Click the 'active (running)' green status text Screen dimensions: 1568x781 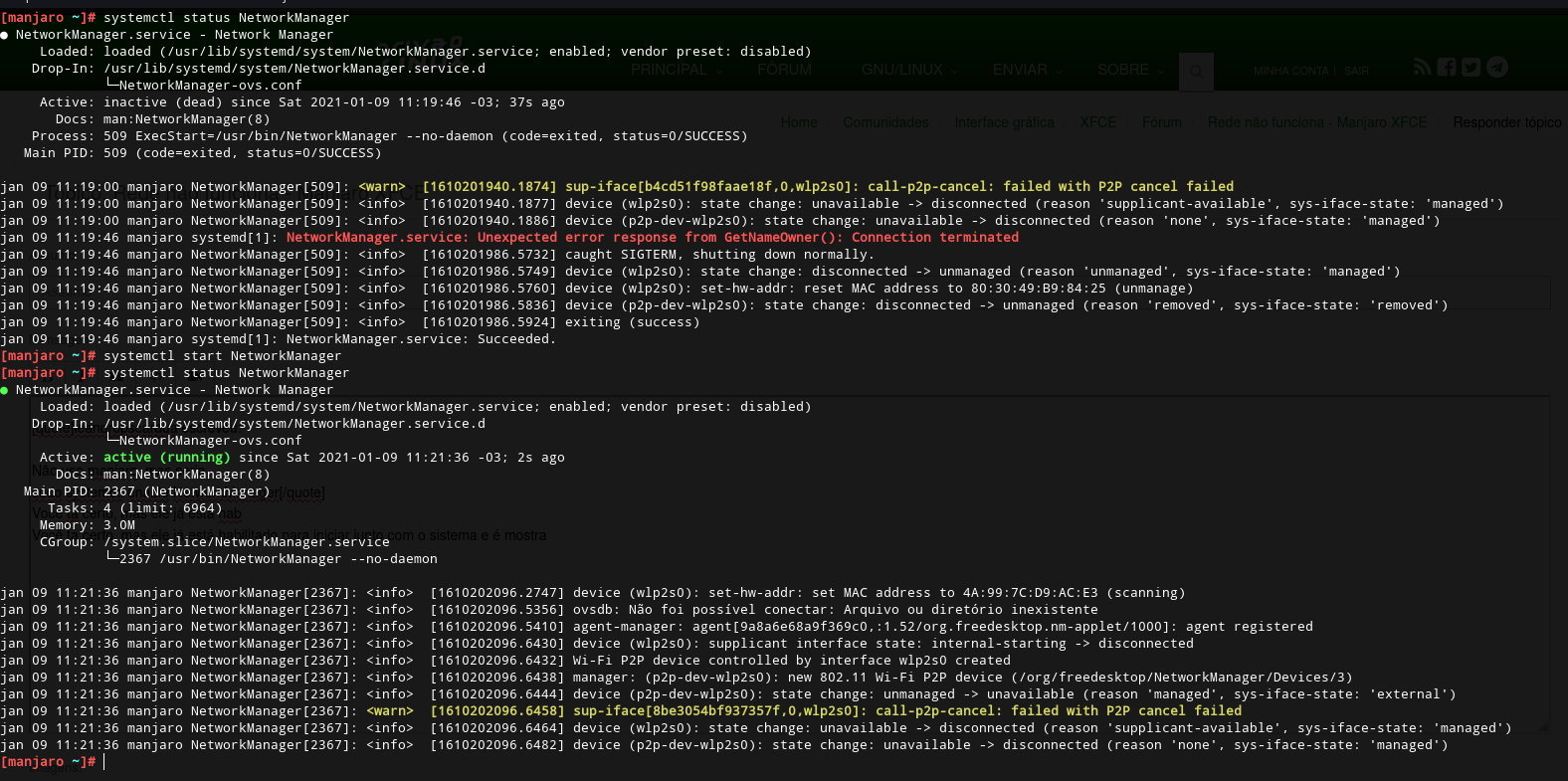166,458
